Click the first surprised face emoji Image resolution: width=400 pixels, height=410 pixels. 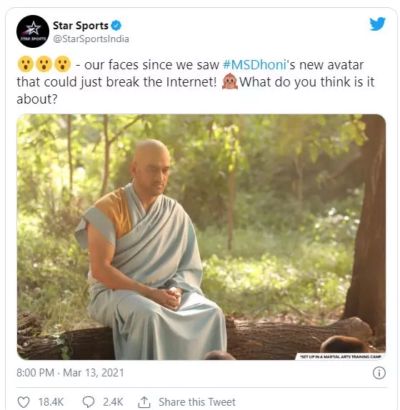click(x=25, y=64)
